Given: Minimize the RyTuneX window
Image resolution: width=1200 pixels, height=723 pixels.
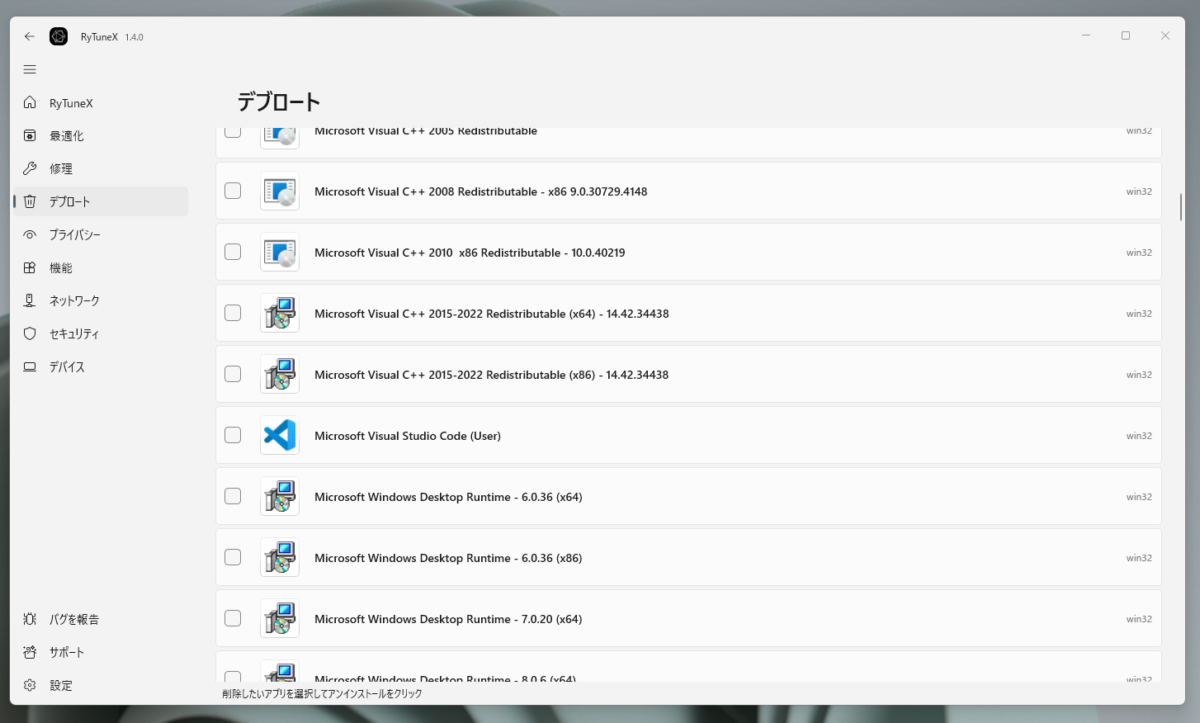Looking at the screenshot, I should [1086, 36].
